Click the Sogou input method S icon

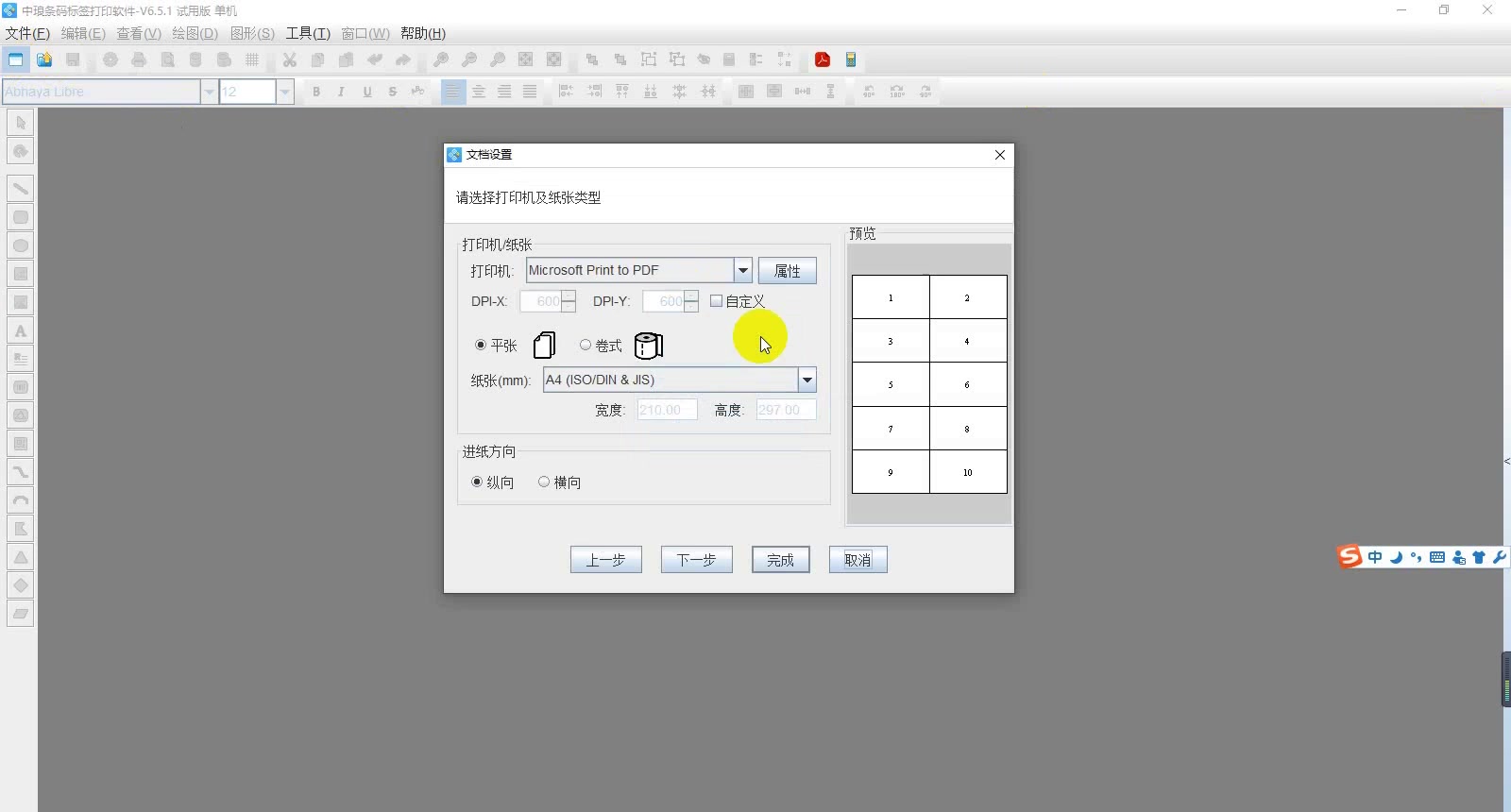1350,557
